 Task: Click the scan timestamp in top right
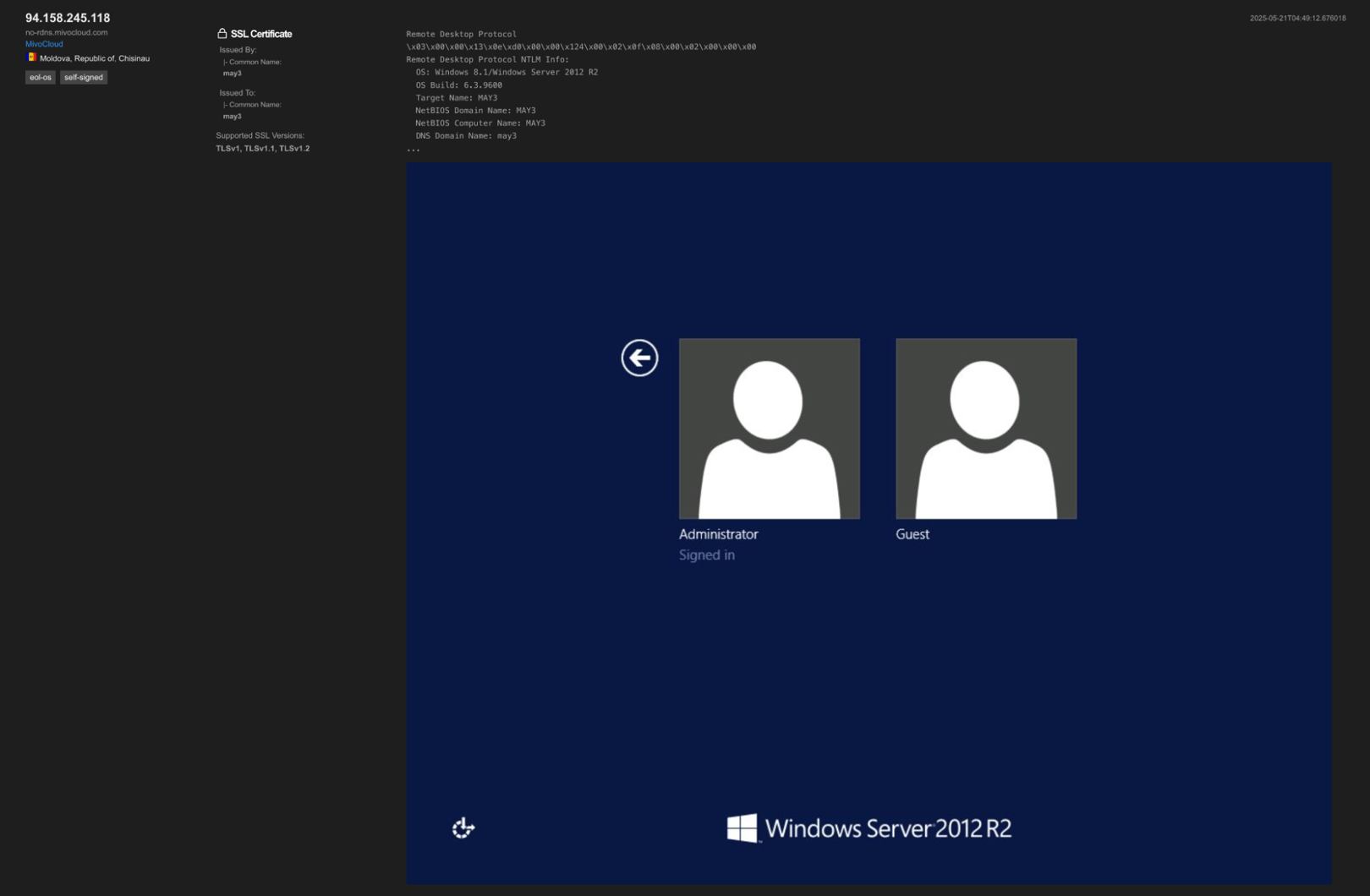pyautogui.click(x=1297, y=18)
